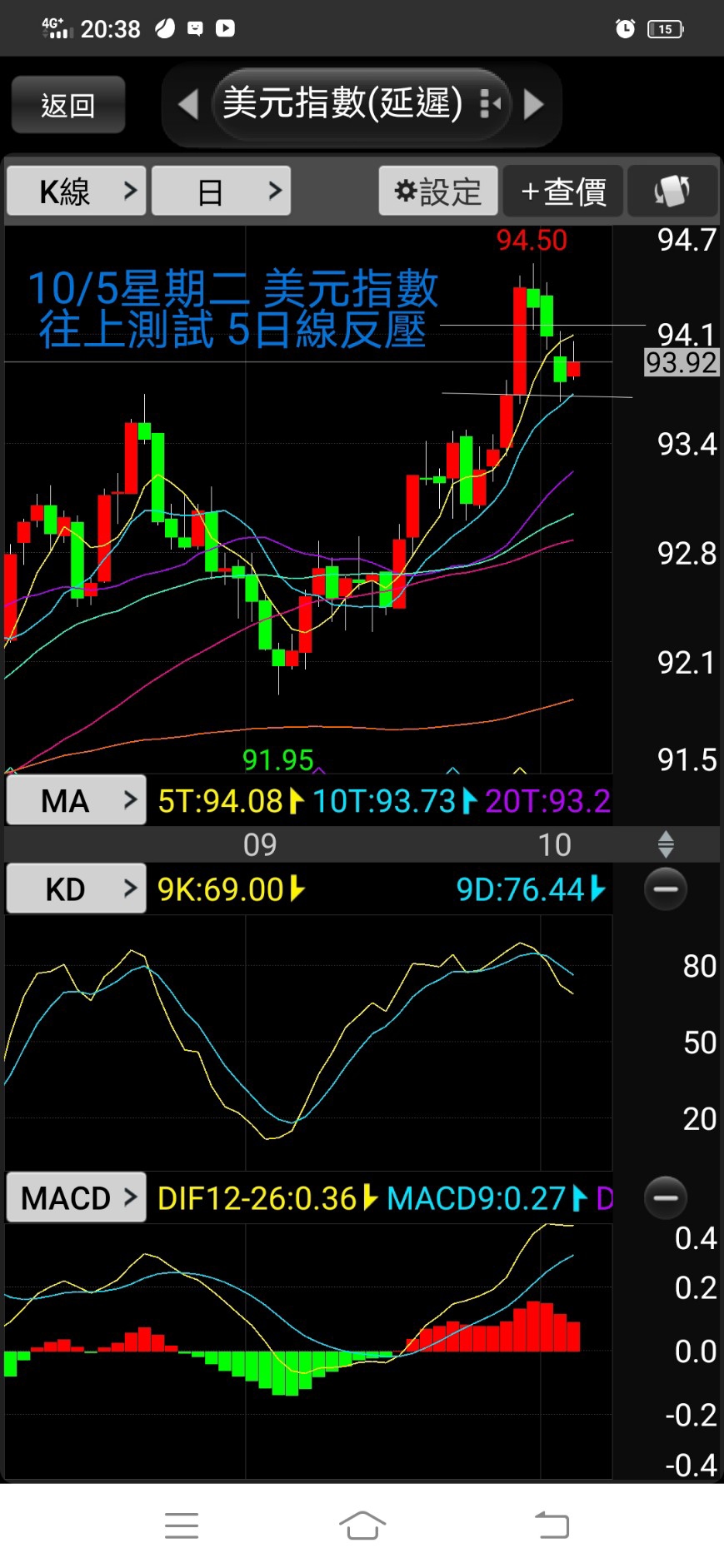Viewport: 724px width, 1568px height.
Task: Open the 日 period dropdown
Action: tap(221, 192)
